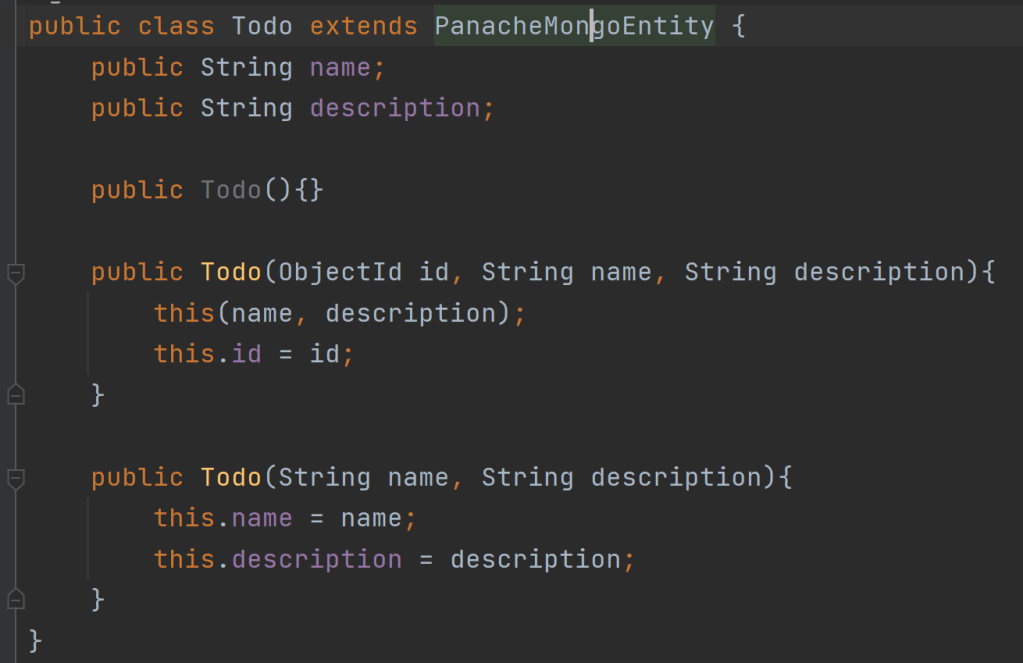This screenshot has width=1023, height=663.
Task: Place cursor on the description field declaration
Action: (x=395, y=108)
